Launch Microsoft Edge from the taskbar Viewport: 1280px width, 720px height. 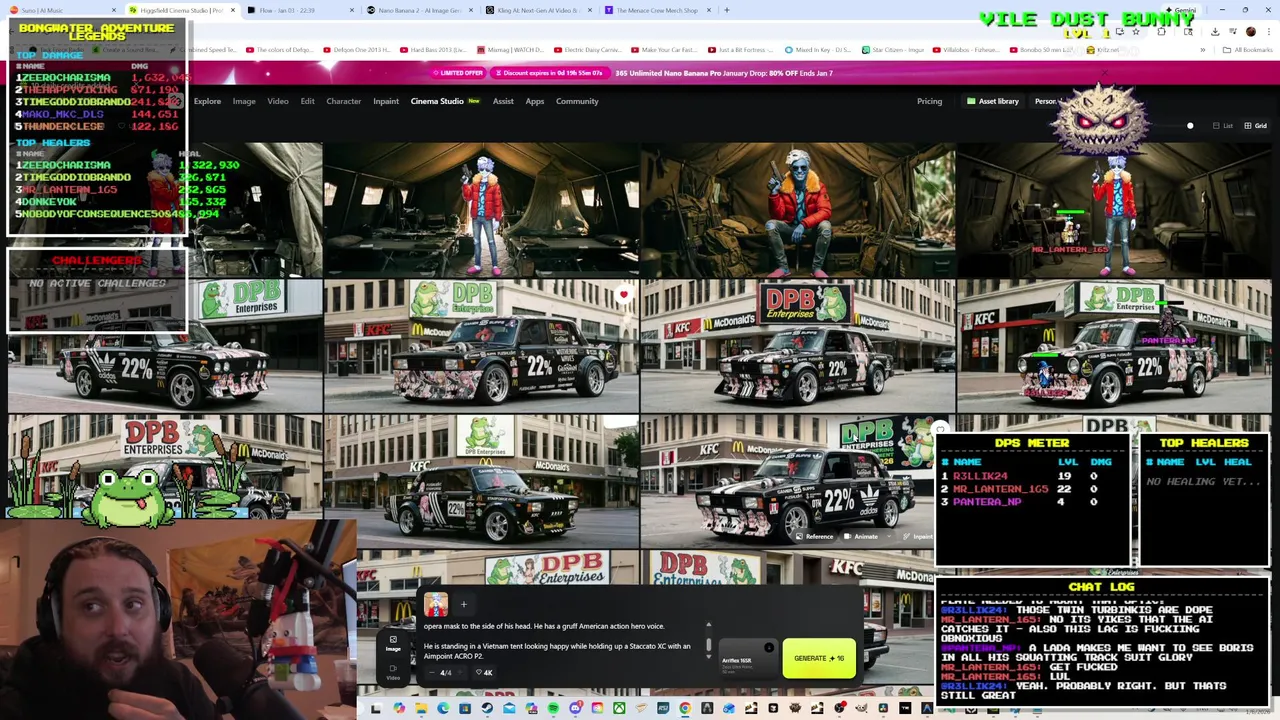443,708
